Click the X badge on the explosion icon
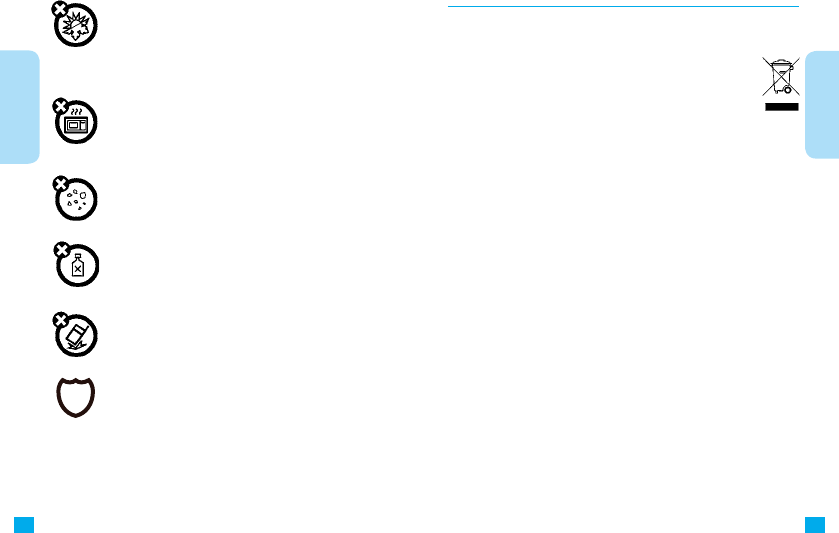Screen dimensions: 839x533 (59, 9)
